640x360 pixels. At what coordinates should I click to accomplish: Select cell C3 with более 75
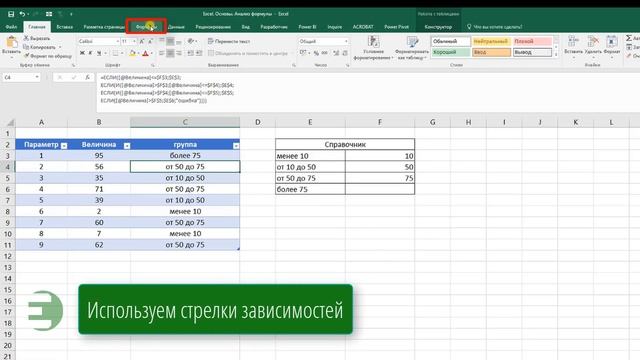[x=185, y=156]
